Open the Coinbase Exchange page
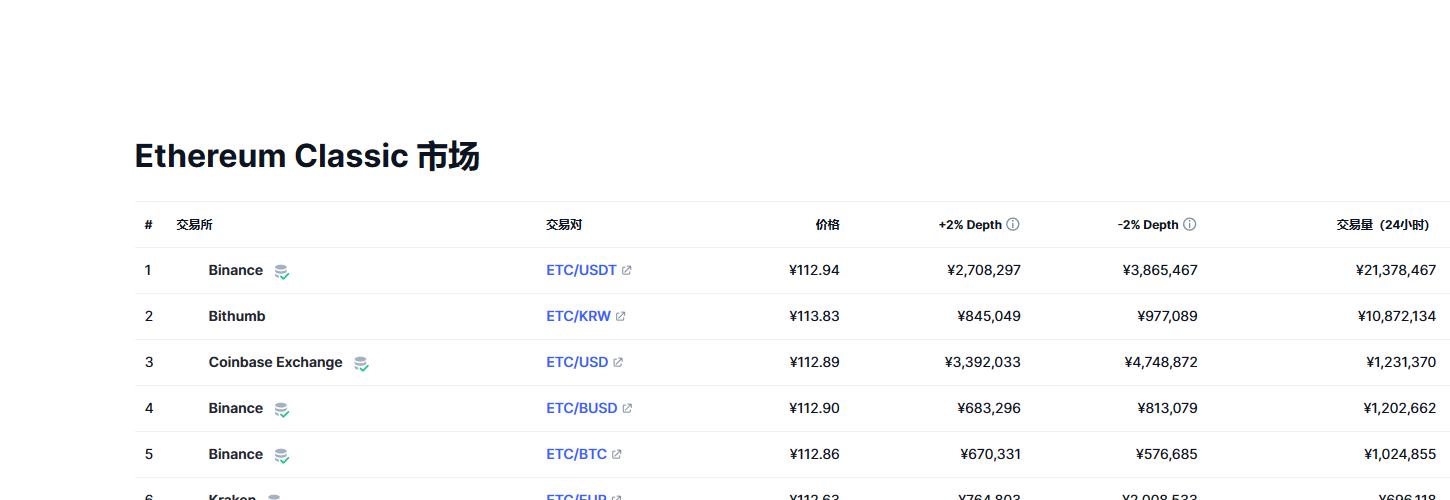 click(x=275, y=362)
